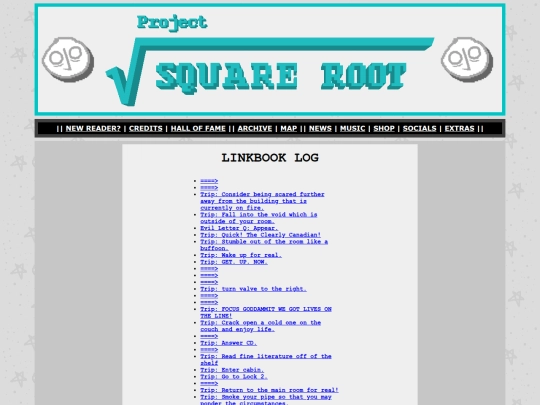Click ====> link directly above 'Trip: FOCUS GODDAMMIT'
The image size is (540, 405).
coord(209,302)
